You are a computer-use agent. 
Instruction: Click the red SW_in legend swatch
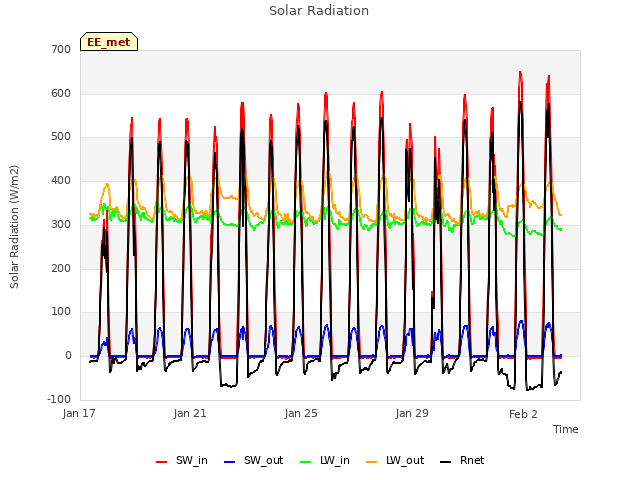click(x=162, y=462)
